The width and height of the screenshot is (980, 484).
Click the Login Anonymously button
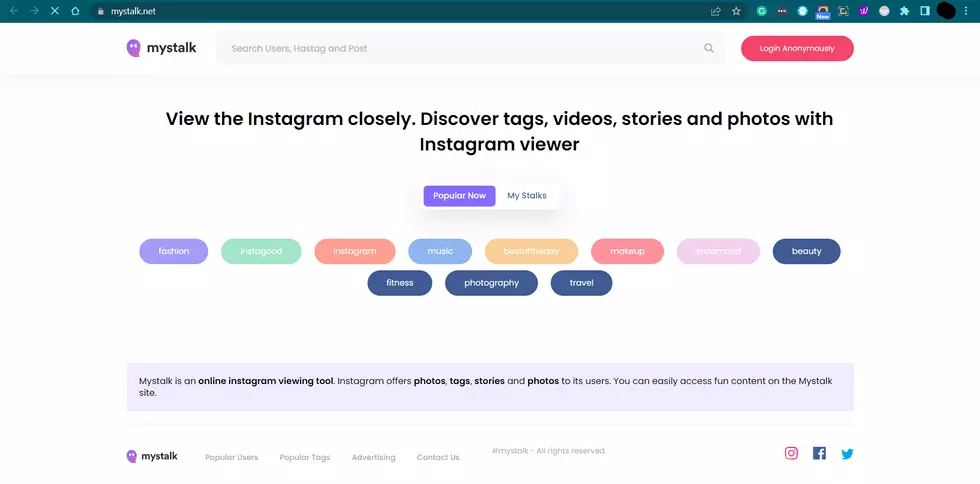point(797,48)
